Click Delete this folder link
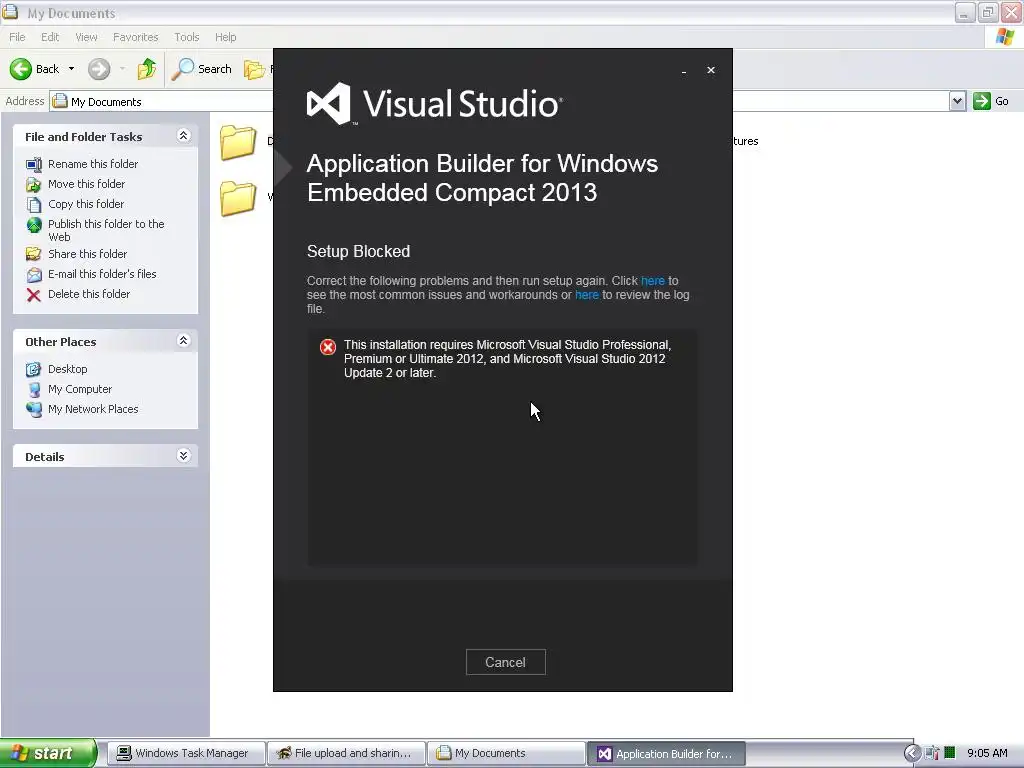1024x768 pixels. click(89, 294)
